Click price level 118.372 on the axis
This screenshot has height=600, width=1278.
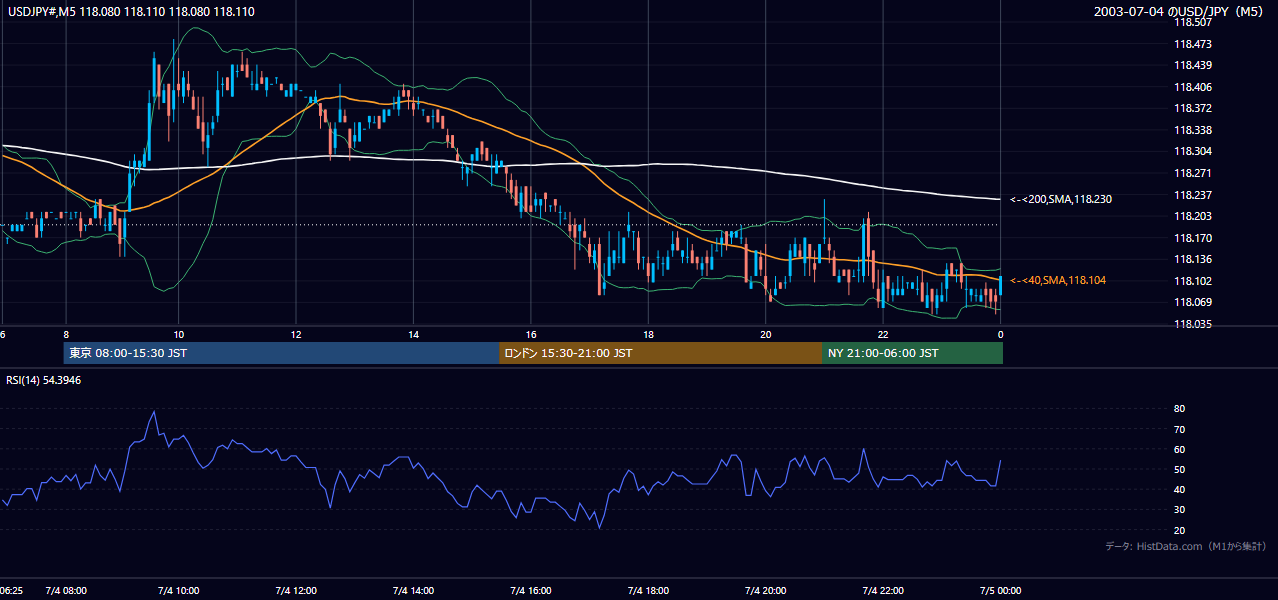tap(1193, 108)
